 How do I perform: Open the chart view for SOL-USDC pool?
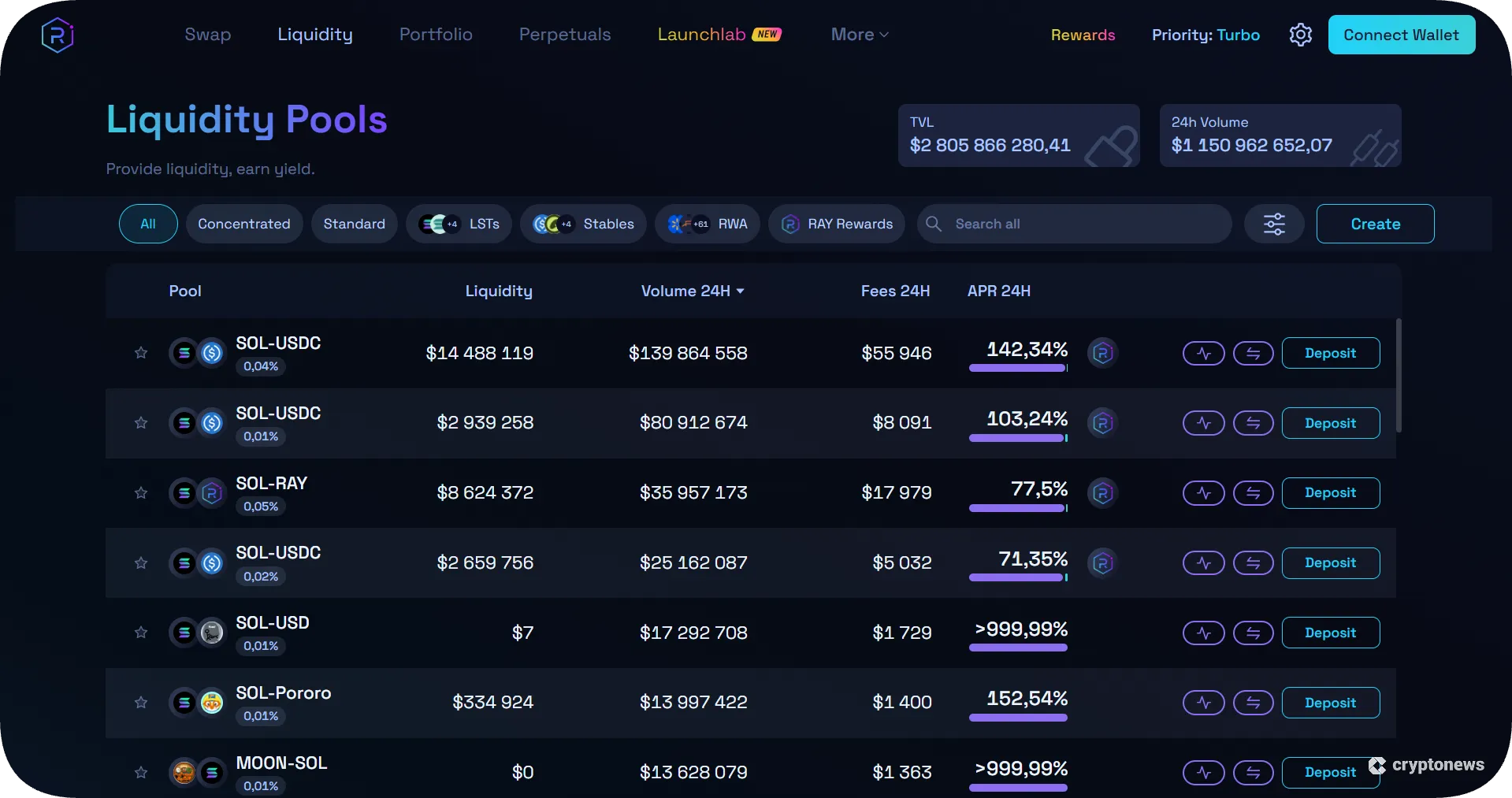pos(1203,353)
